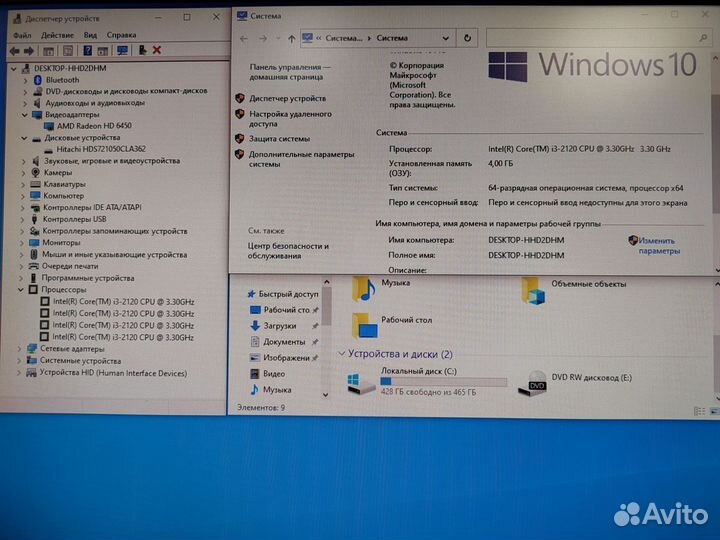Open the Файл menu in Device Manager
The image size is (720, 540).
22,35
